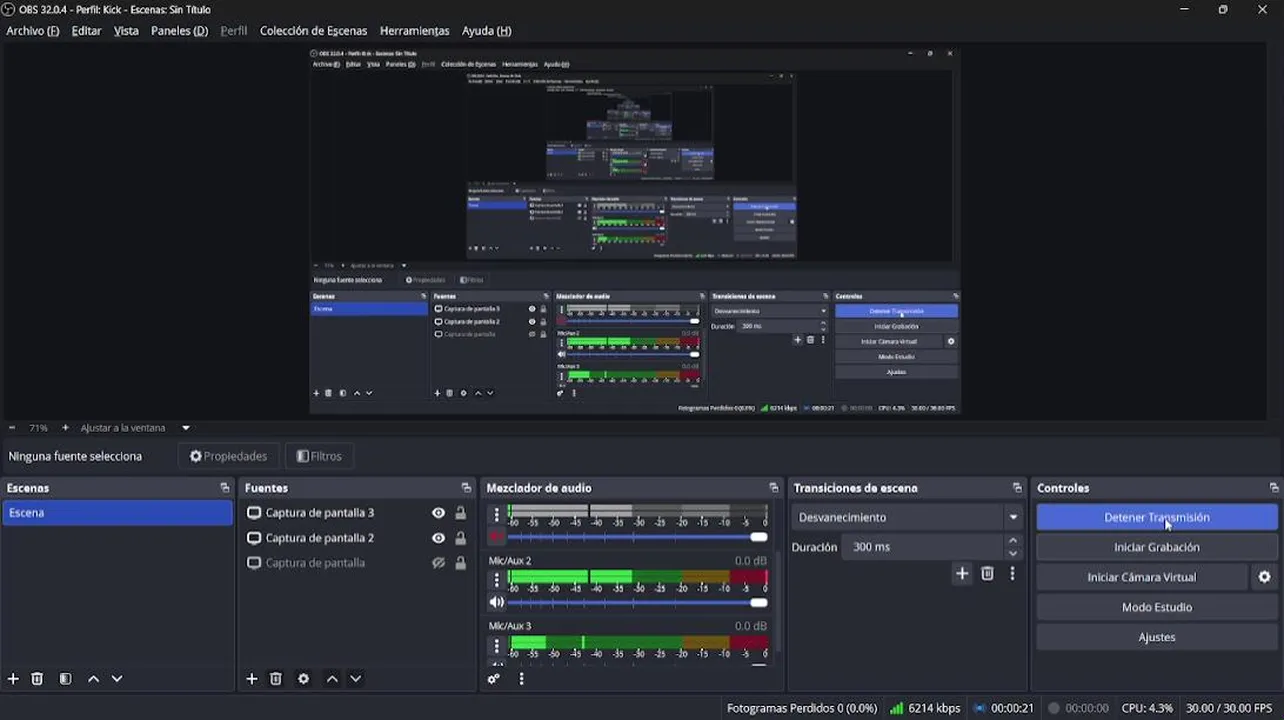Image resolution: width=1284 pixels, height=720 pixels.
Task: Decrease transition duration with down arrow
Action: (1013, 553)
